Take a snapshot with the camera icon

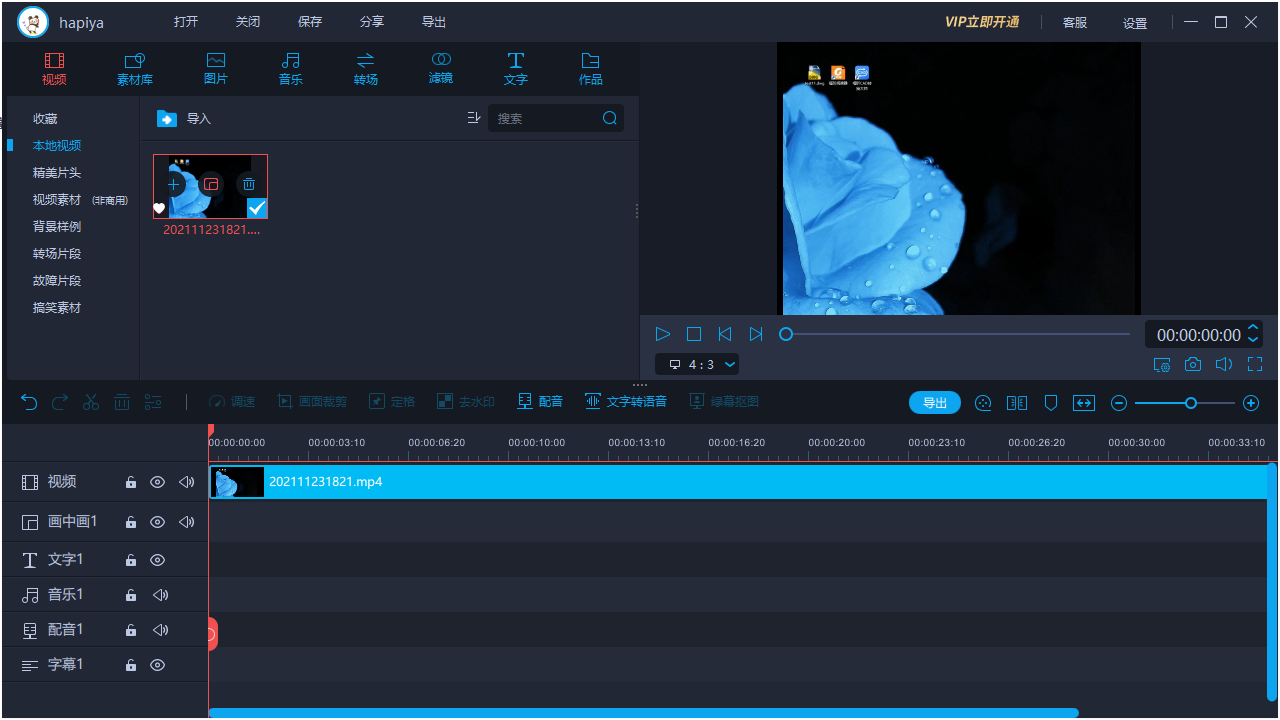click(x=1193, y=365)
